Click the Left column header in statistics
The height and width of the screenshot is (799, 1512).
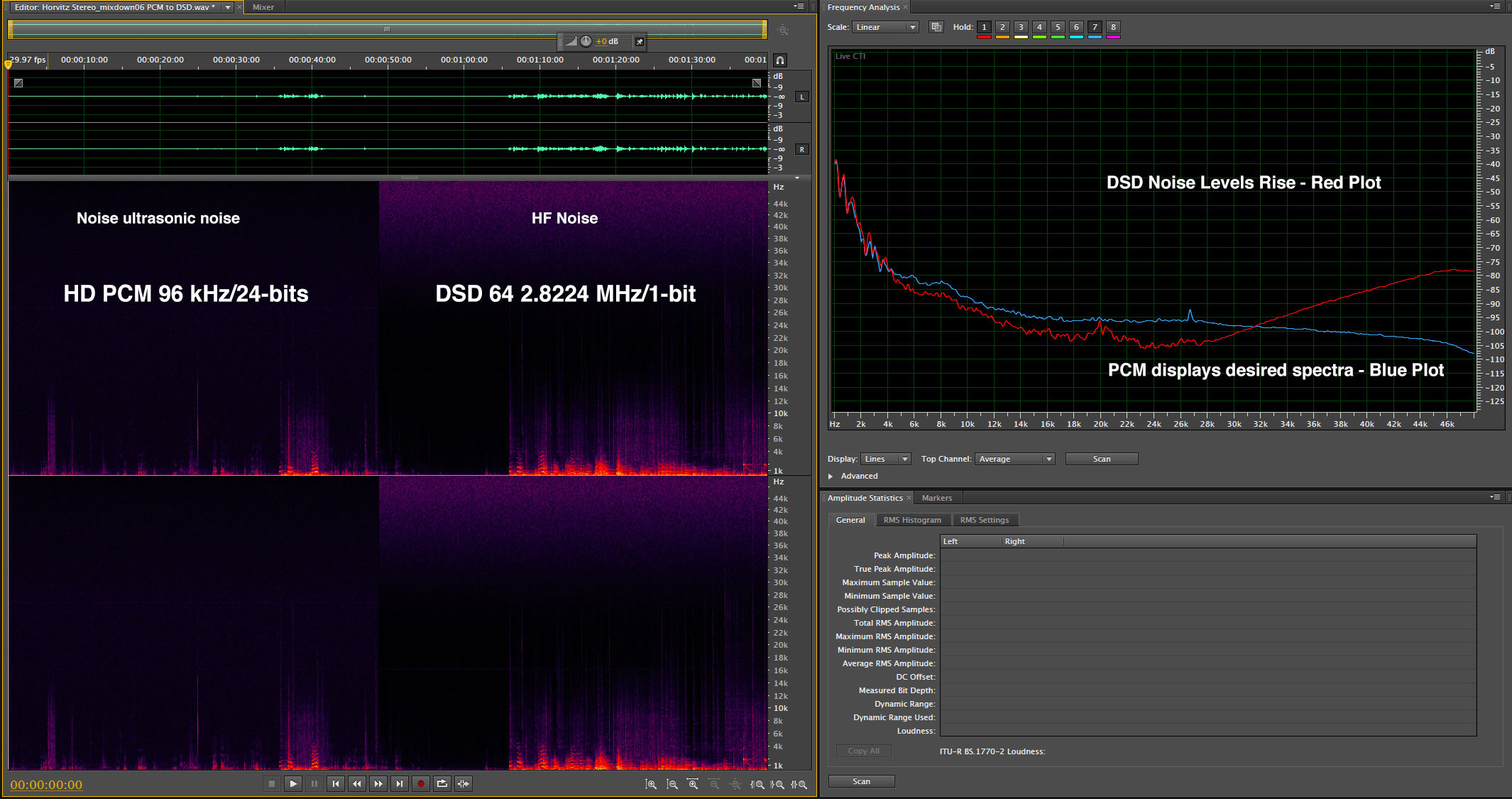[x=970, y=541]
